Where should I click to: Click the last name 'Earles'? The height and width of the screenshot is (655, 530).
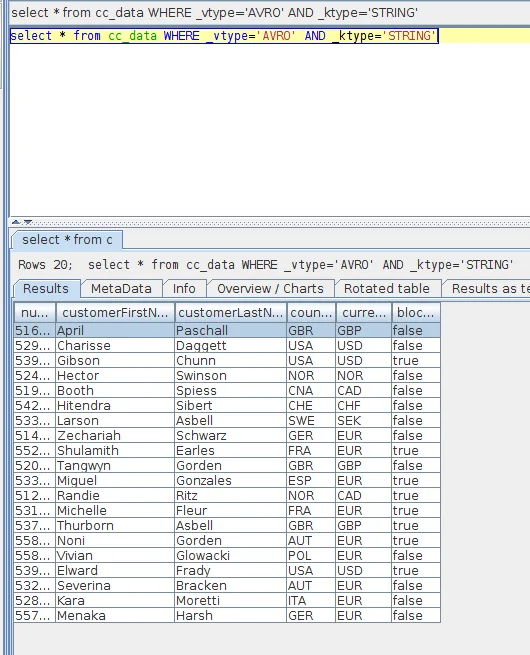click(231, 451)
